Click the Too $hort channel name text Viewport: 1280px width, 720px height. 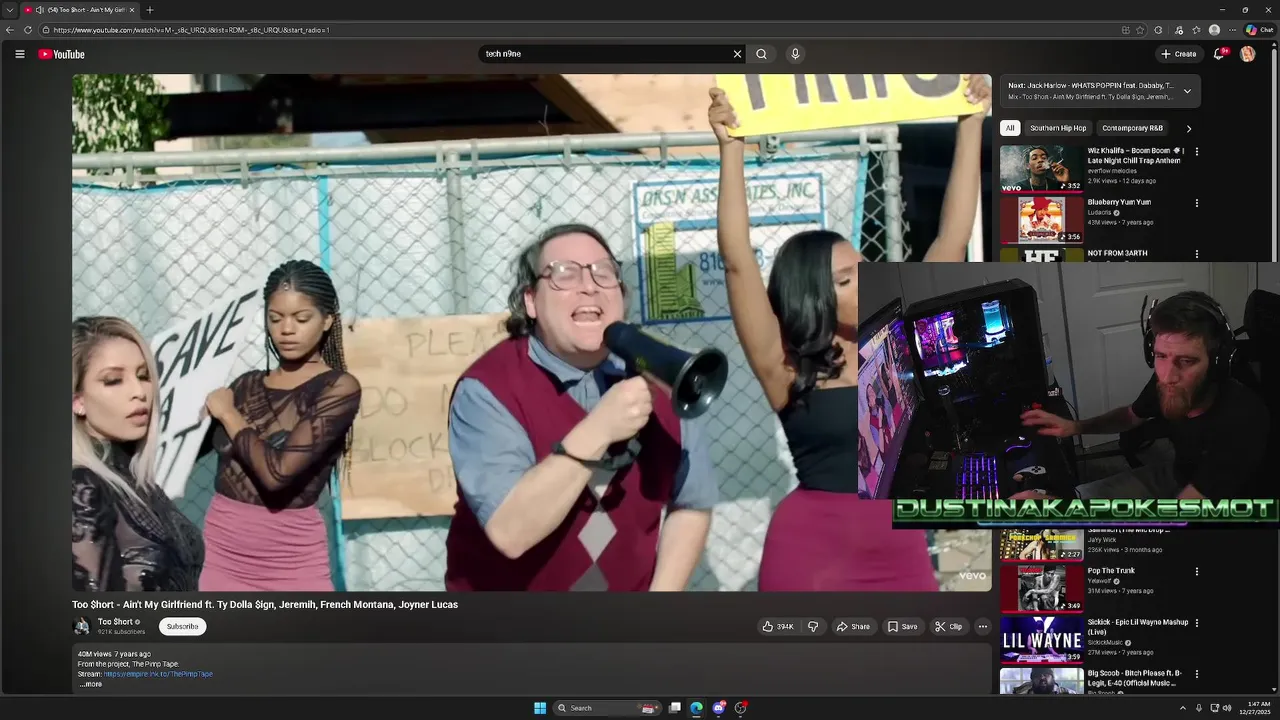pyautogui.click(x=115, y=622)
